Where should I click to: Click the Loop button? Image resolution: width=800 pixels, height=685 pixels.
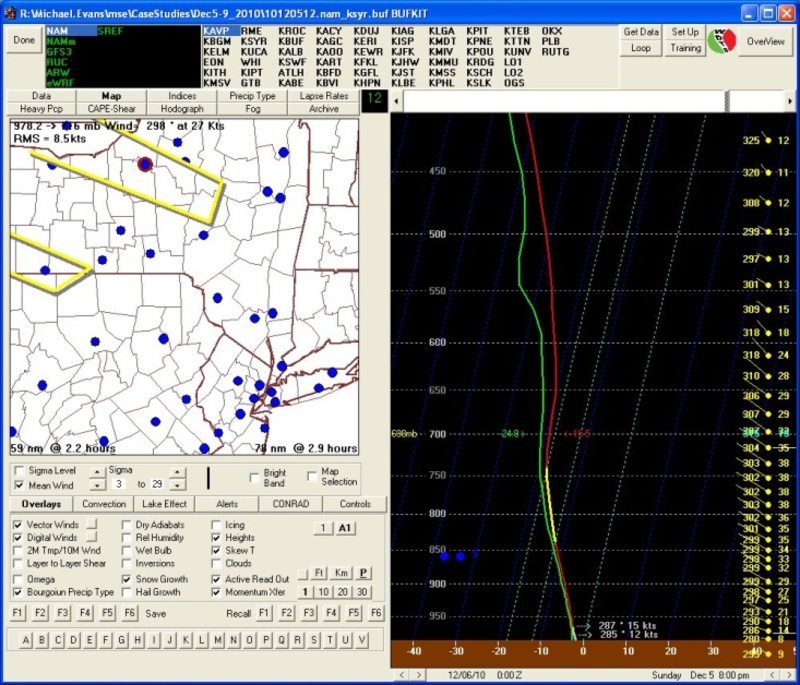[641, 48]
